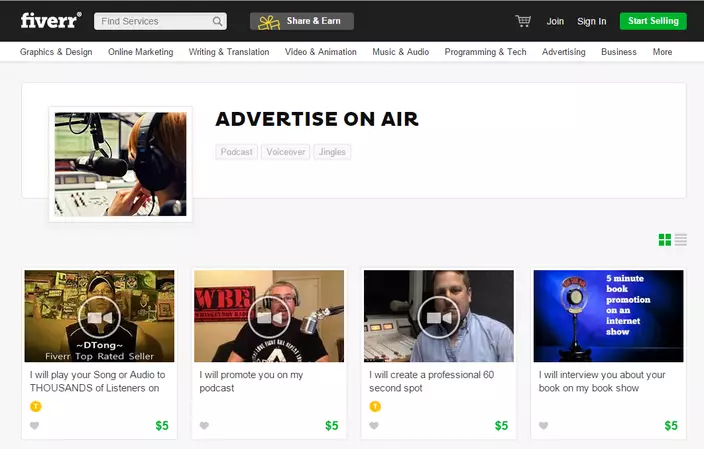Expand the More categories menu
Image resolution: width=704 pixels, height=449 pixels.
[662, 52]
